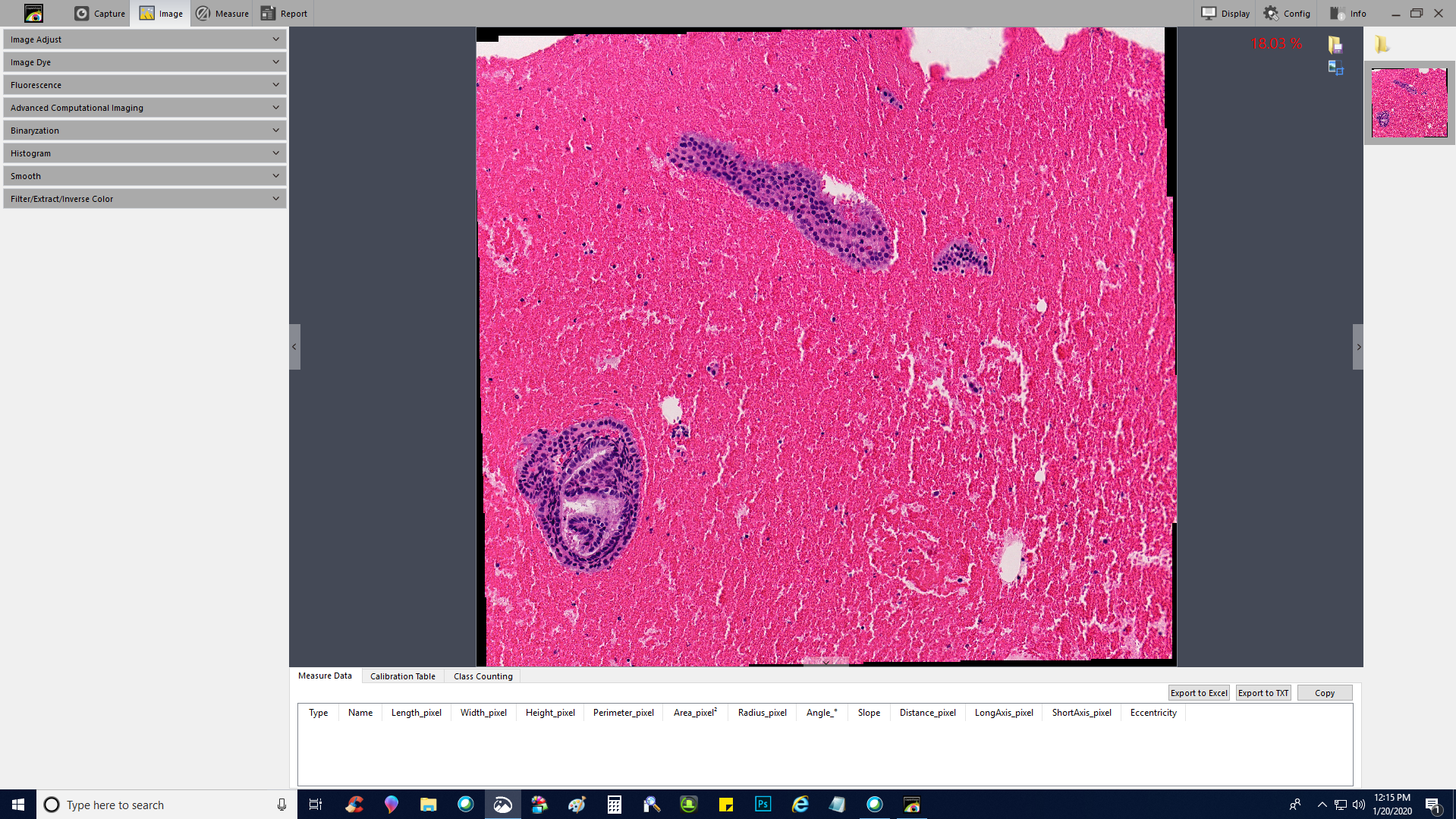Open Config settings
Screen dimensions: 1456x819
(x=1287, y=13)
